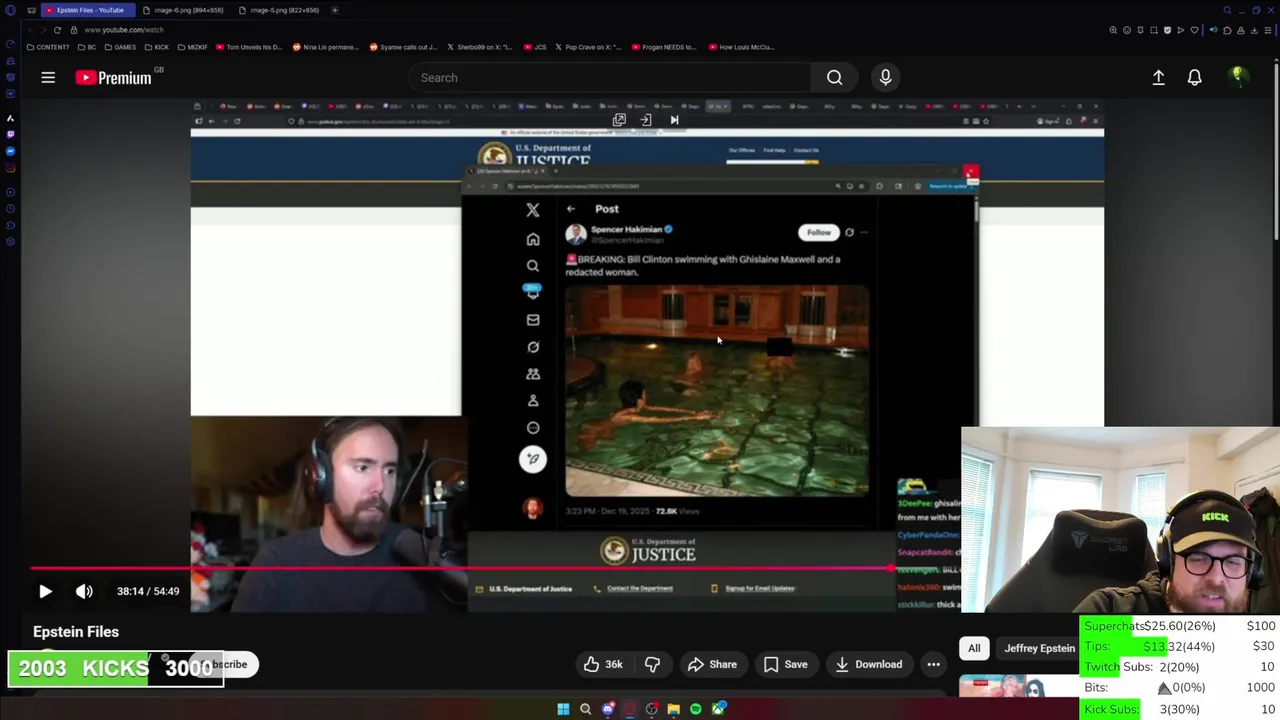Viewport: 1280px width, 720px height.
Task: Select the All filter chip
Action: (974, 648)
